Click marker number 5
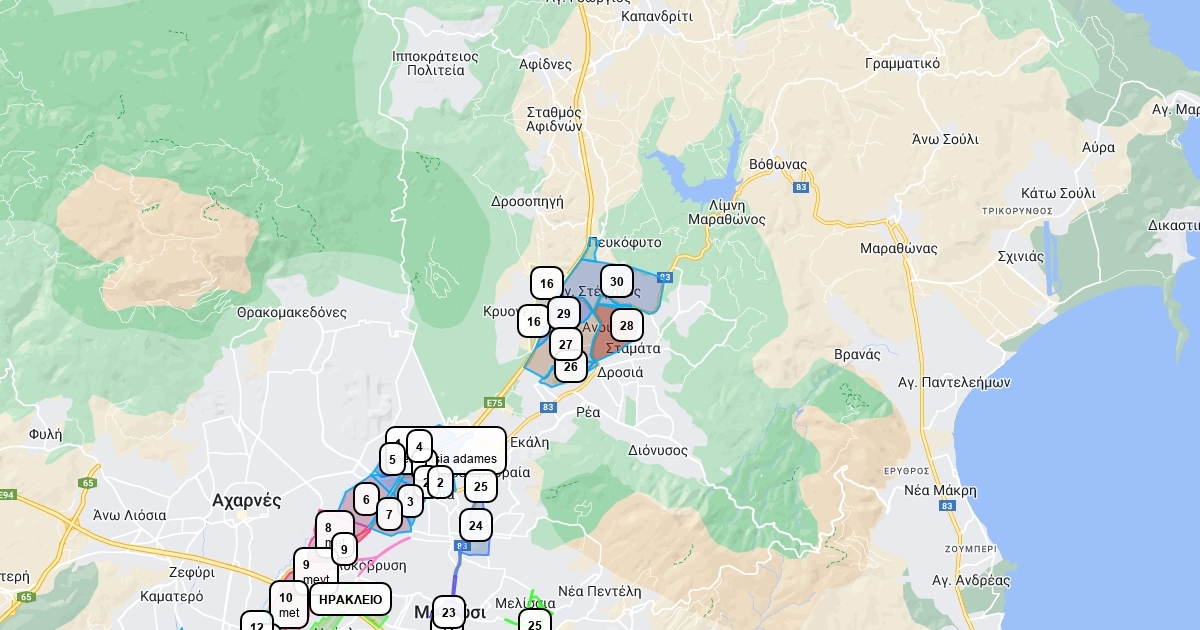The height and width of the screenshot is (630, 1200). (x=393, y=460)
